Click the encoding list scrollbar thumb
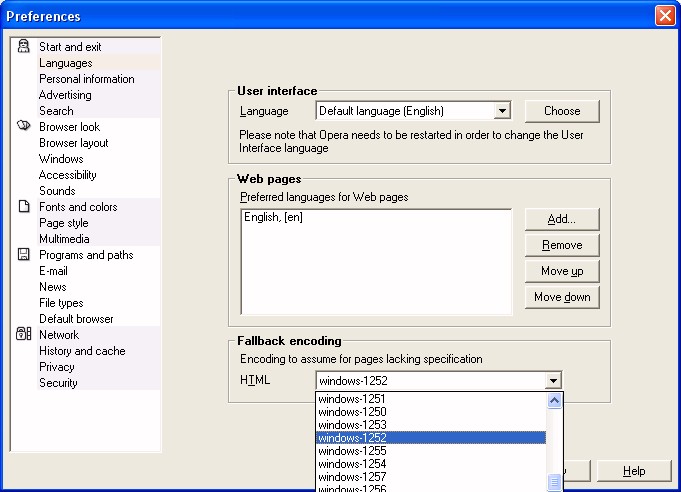681x492 pixels. tap(554, 482)
